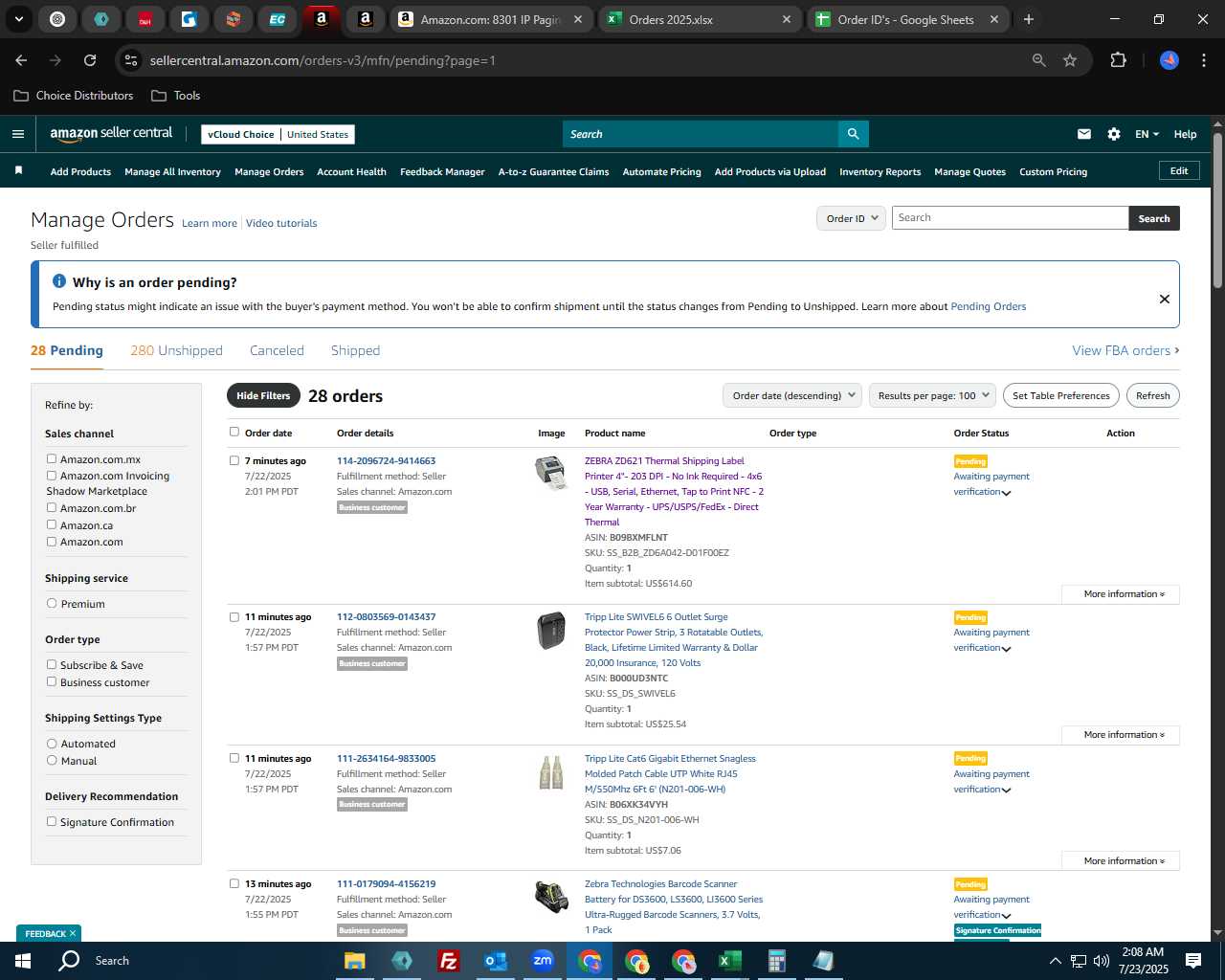Open the Order ID search type dropdown
Viewport: 1225px width, 980px height.
[x=851, y=218]
